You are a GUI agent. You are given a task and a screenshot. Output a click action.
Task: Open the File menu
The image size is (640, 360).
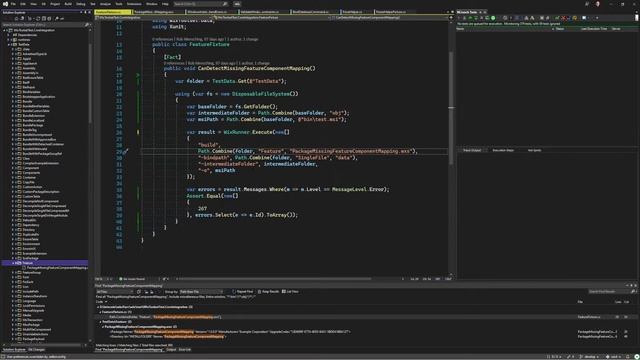13,4
